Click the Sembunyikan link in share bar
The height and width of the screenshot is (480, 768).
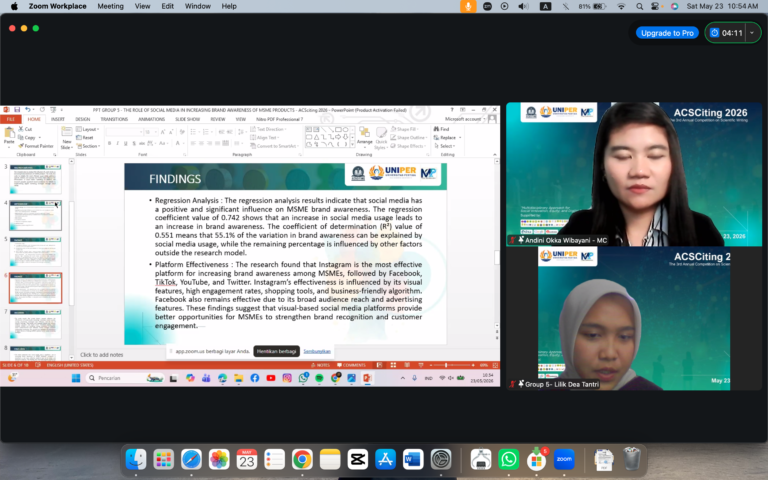[x=317, y=351]
